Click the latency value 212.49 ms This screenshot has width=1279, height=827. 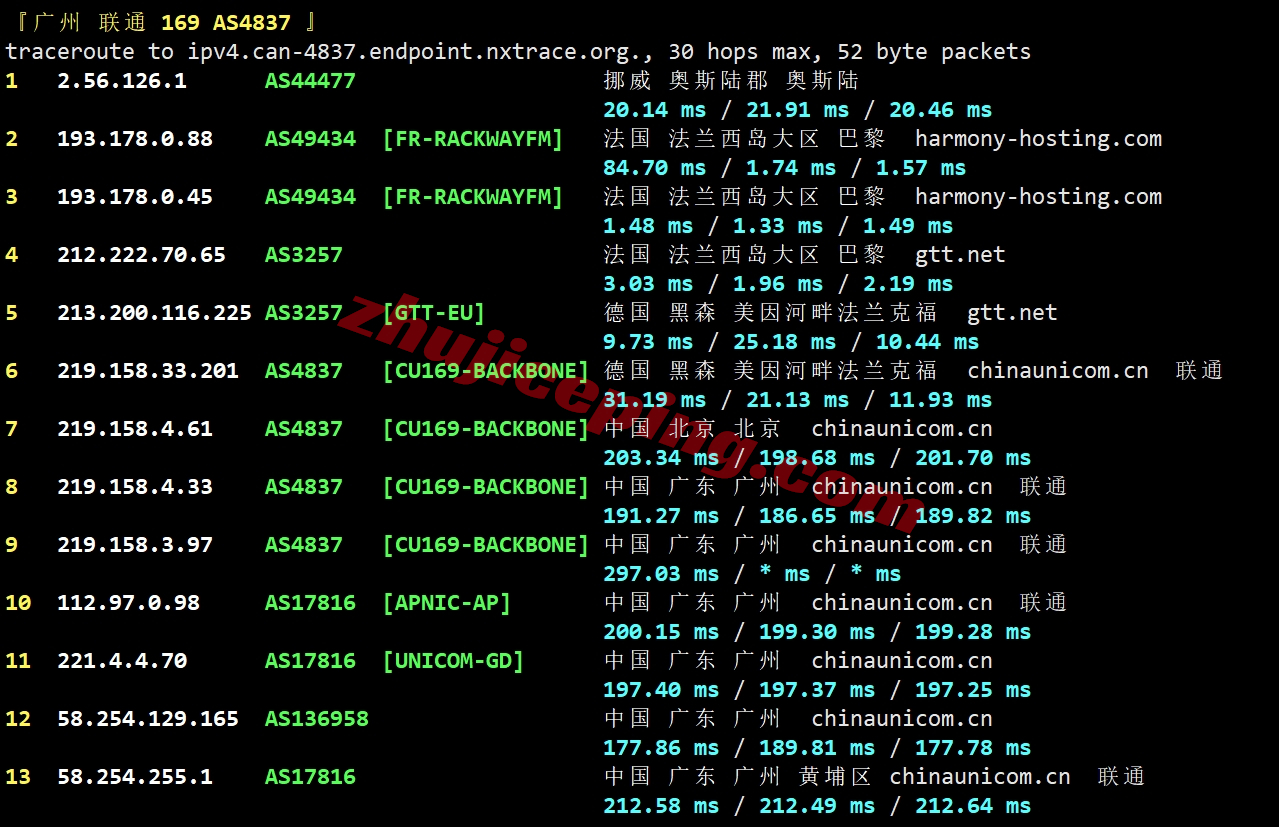click(817, 806)
